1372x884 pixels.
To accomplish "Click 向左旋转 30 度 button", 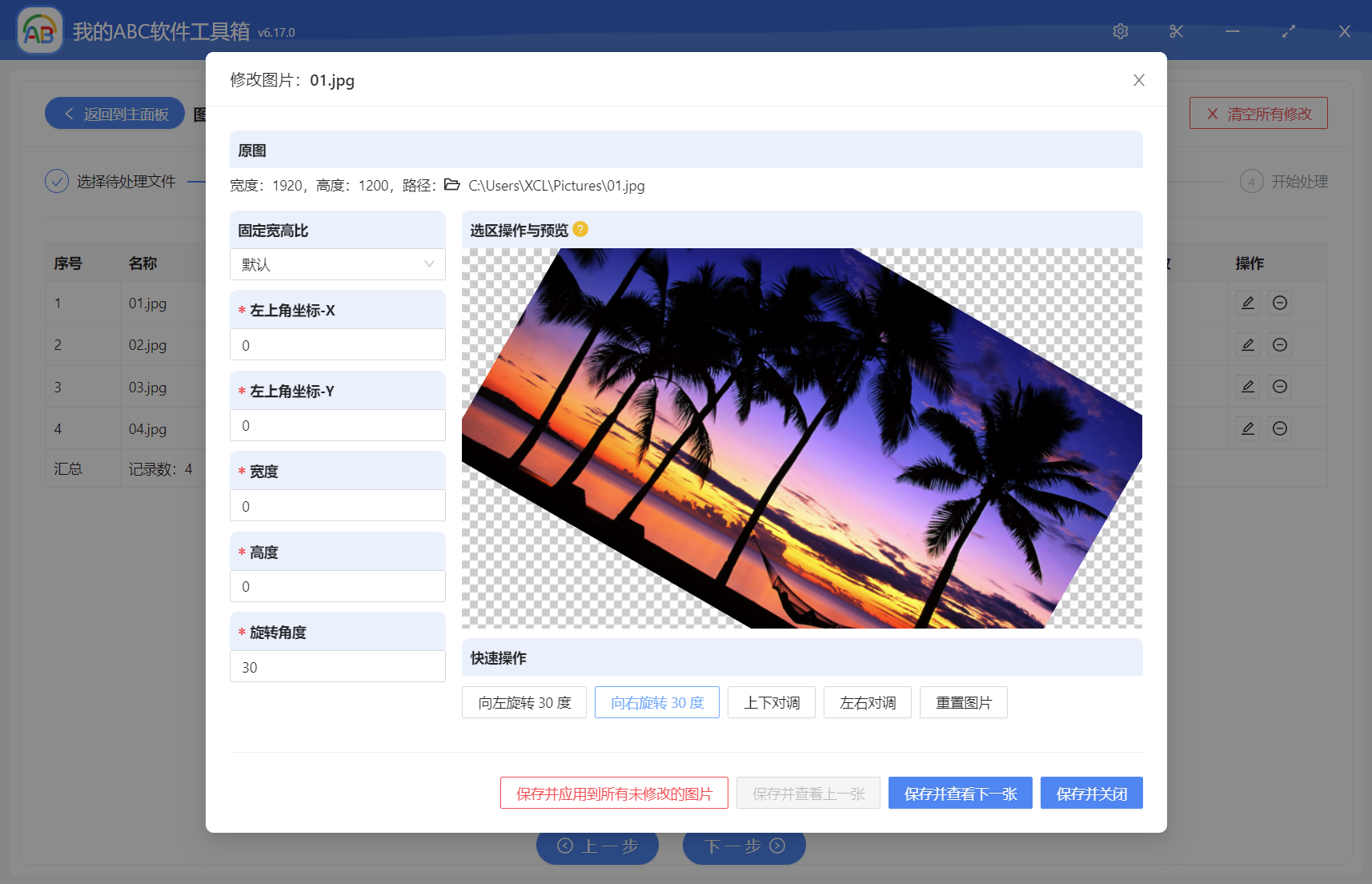I will (x=524, y=702).
